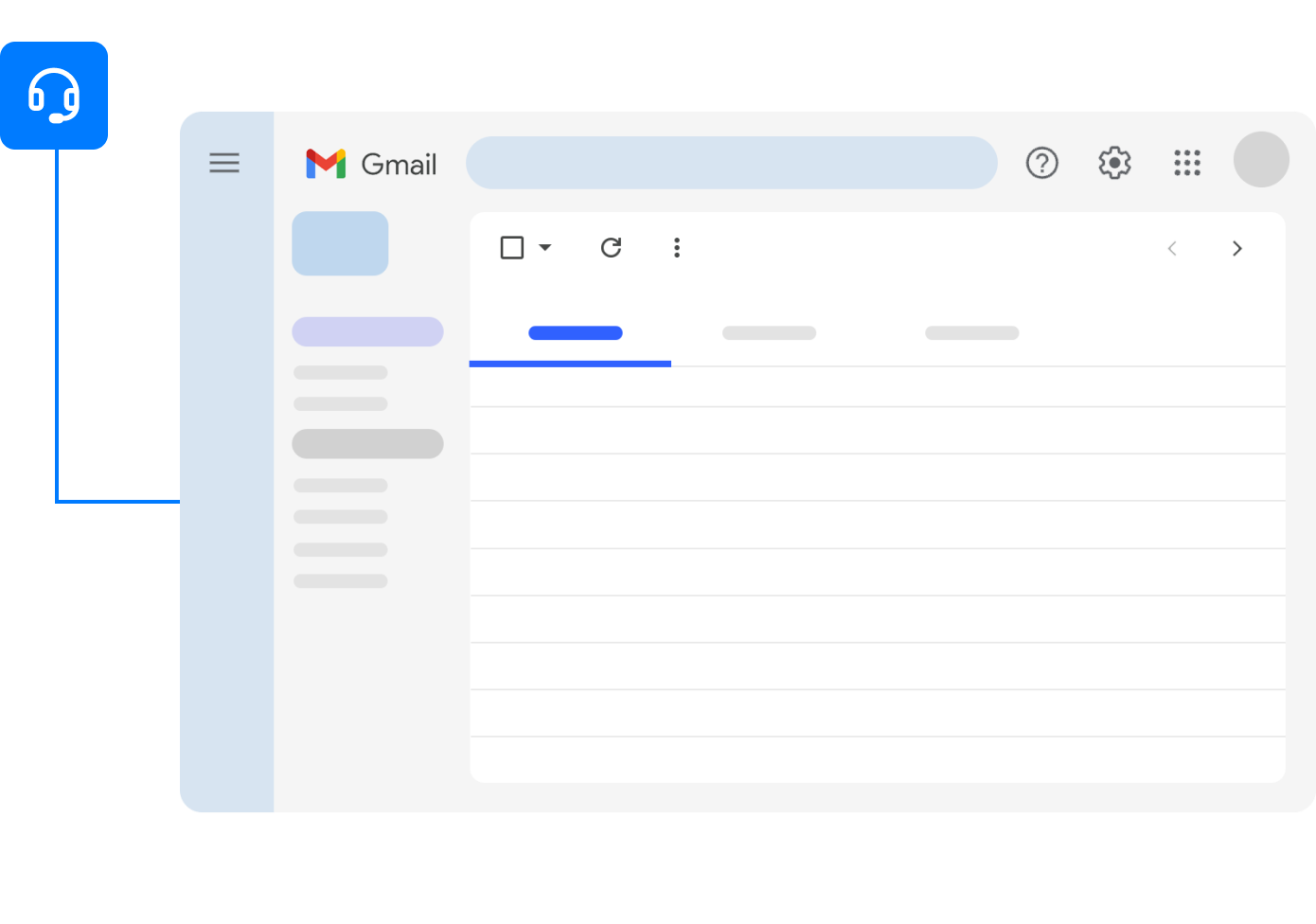
Task: Click the search mail bar
Action: (731, 163)
